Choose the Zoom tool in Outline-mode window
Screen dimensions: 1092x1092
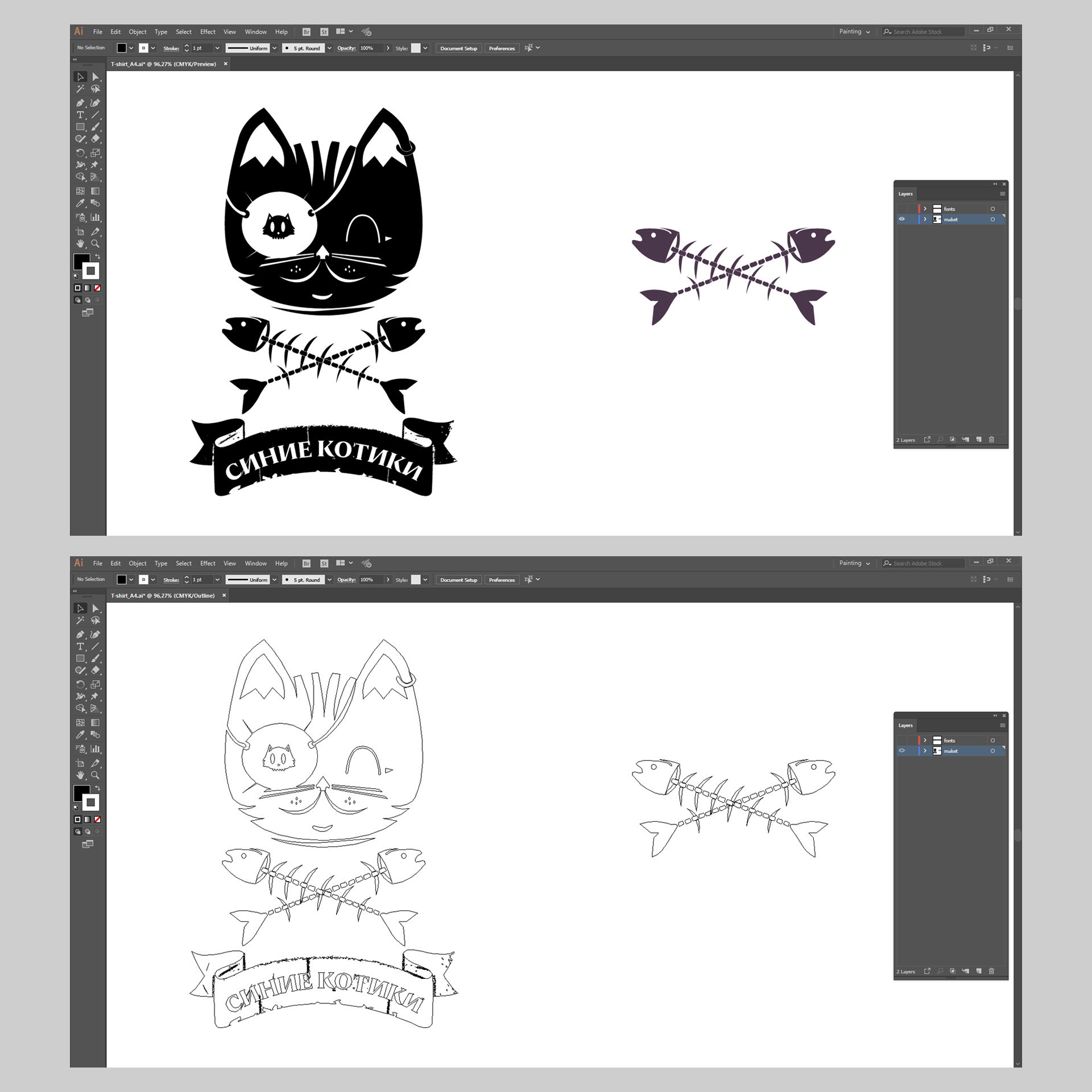95,775
